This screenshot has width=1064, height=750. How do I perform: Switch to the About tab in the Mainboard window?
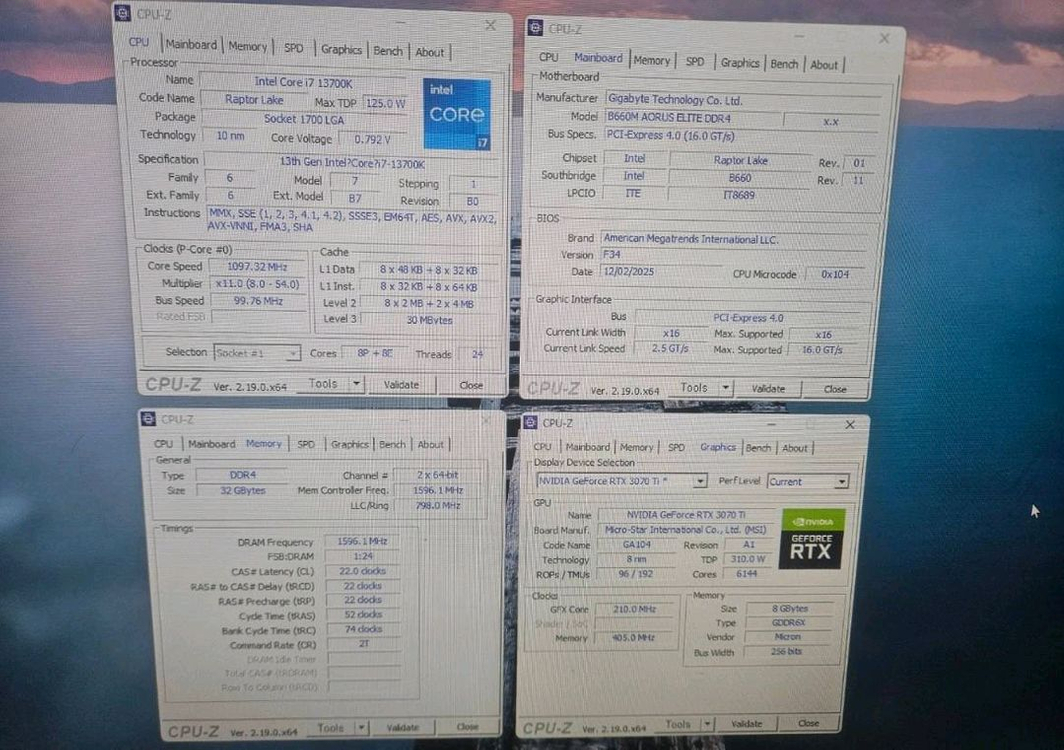(824, 64)
